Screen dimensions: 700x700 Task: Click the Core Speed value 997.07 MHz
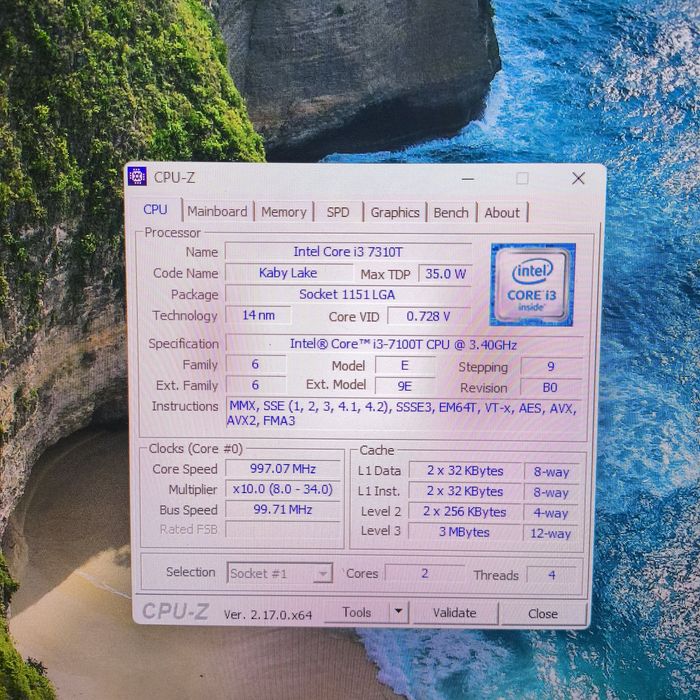pos(283,469)
